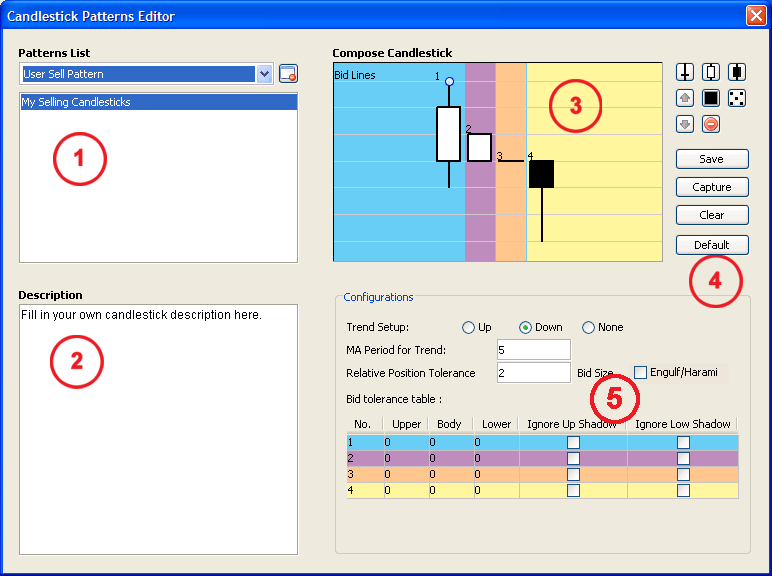Select the doji candlestick tool icon
Screen dimensions: 772x576
click(685, 72)
